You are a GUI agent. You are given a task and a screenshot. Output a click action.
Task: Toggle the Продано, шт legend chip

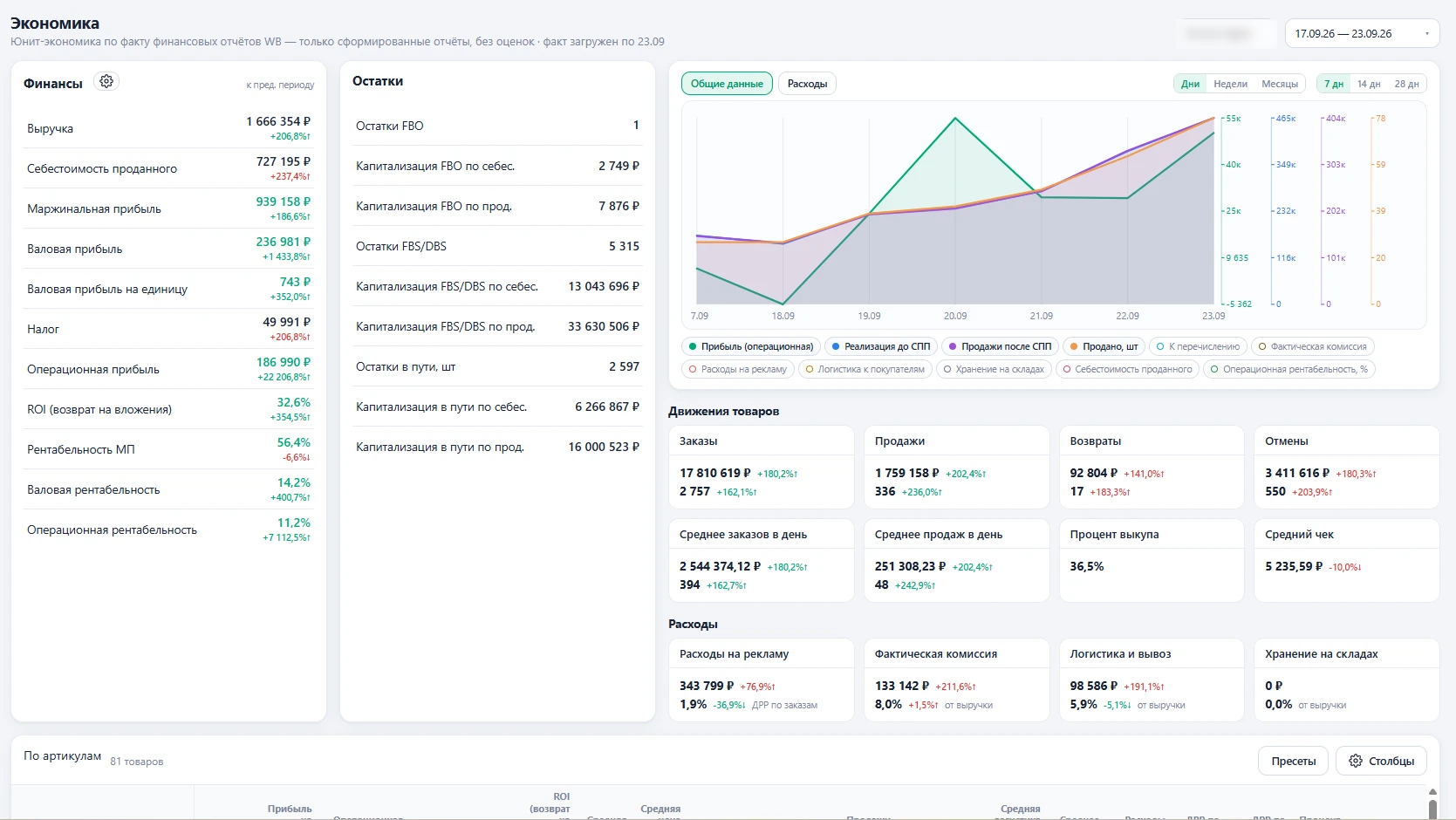tap(1104, 346)
